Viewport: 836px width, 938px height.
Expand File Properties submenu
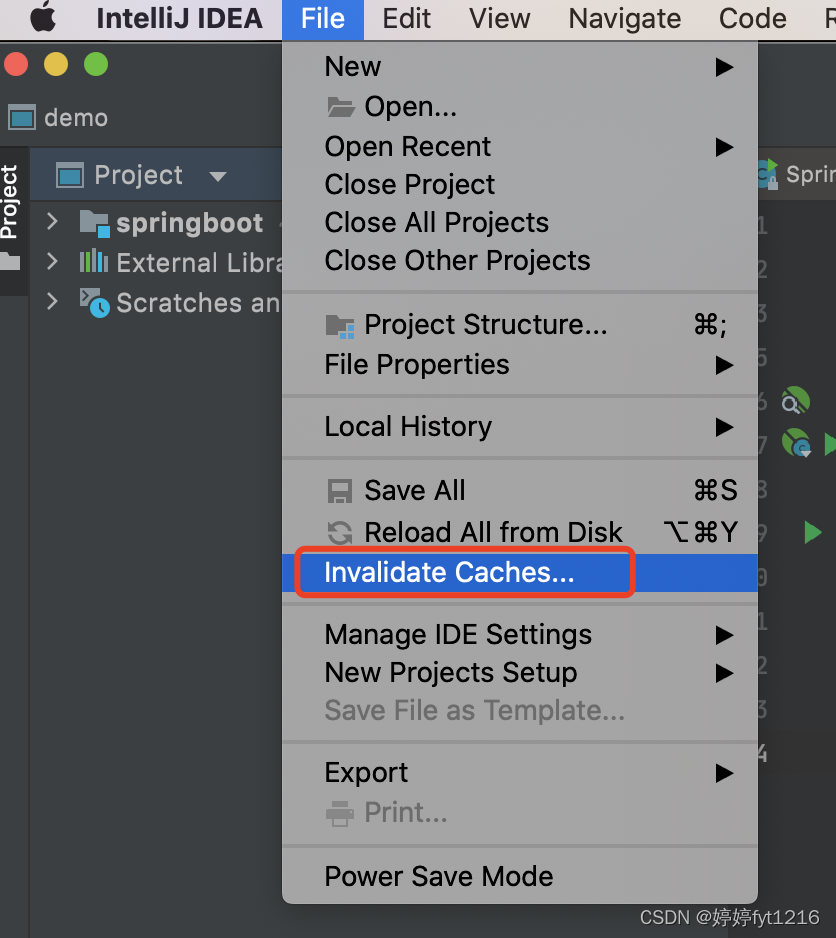coord(519,365)
